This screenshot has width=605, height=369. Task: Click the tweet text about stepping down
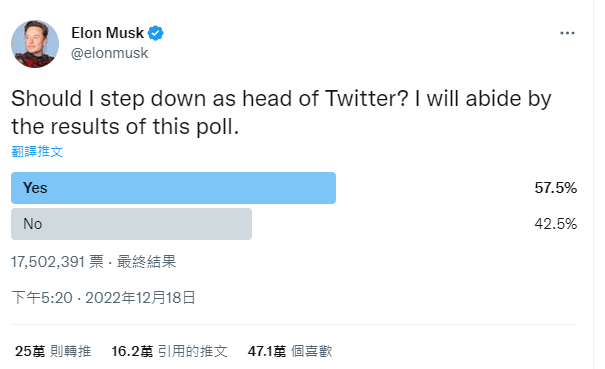coord(281,112)
